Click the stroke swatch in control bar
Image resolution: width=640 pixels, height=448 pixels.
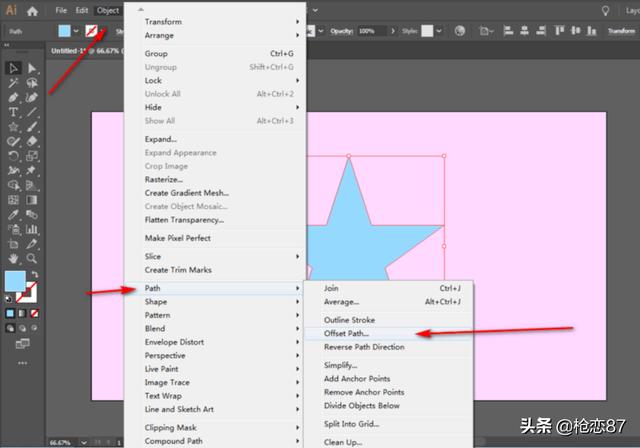(92, 31)
